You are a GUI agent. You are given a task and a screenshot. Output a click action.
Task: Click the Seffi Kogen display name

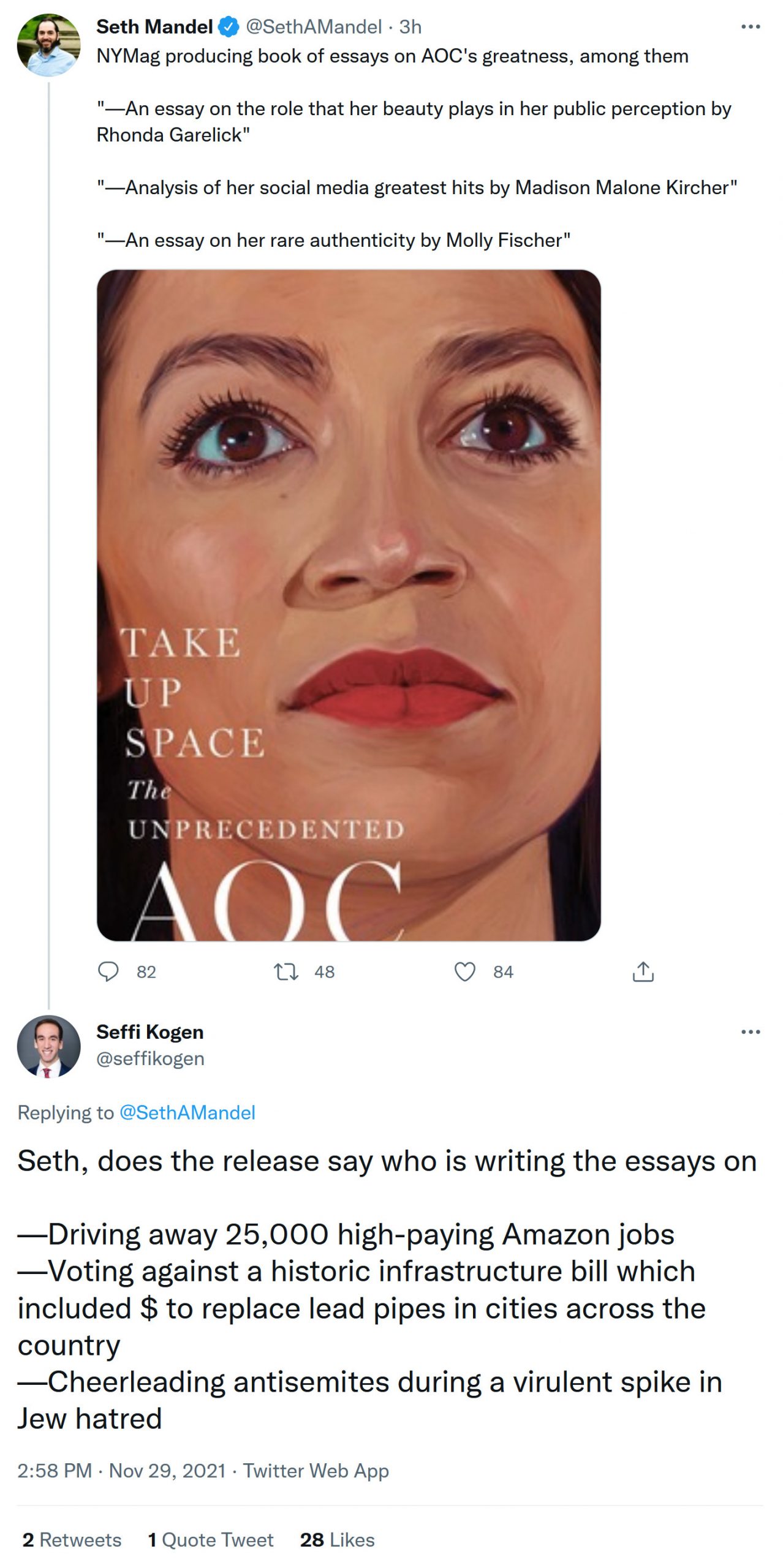click(149, 1032)
